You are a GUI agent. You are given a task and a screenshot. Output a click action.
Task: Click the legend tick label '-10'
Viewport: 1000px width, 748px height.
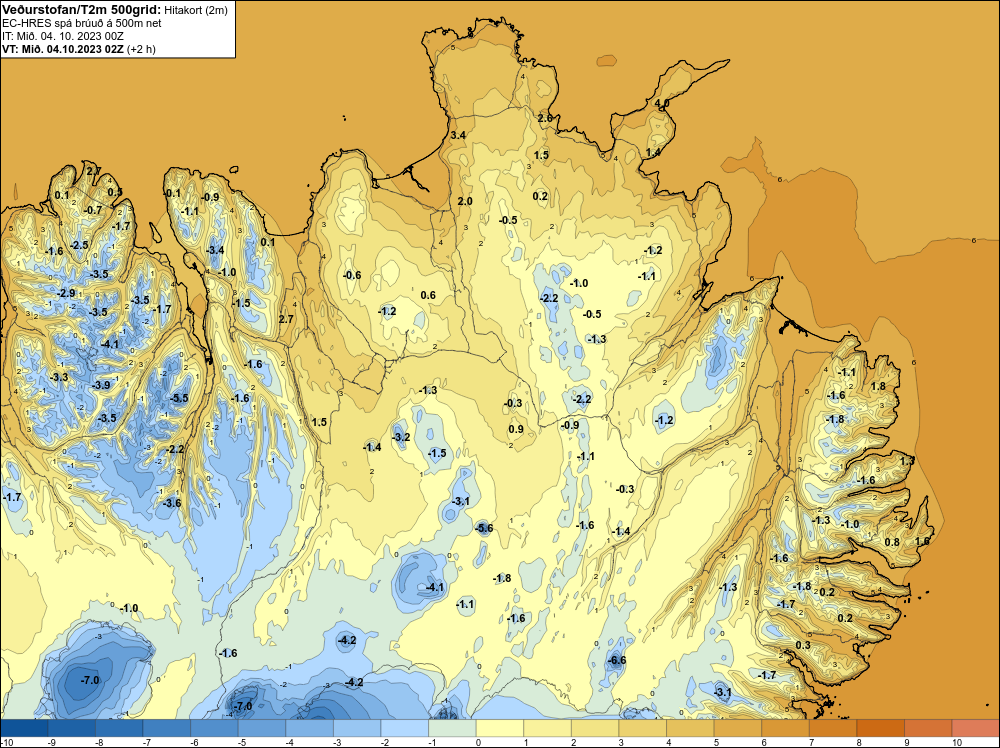tap(6, 742)
